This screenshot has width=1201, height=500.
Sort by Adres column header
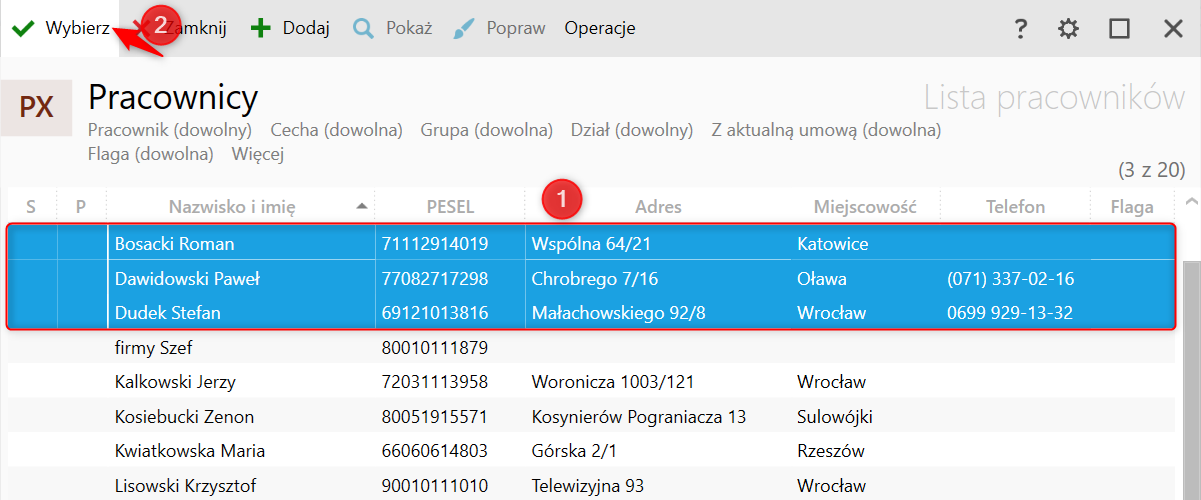click(x=658, y=207)
